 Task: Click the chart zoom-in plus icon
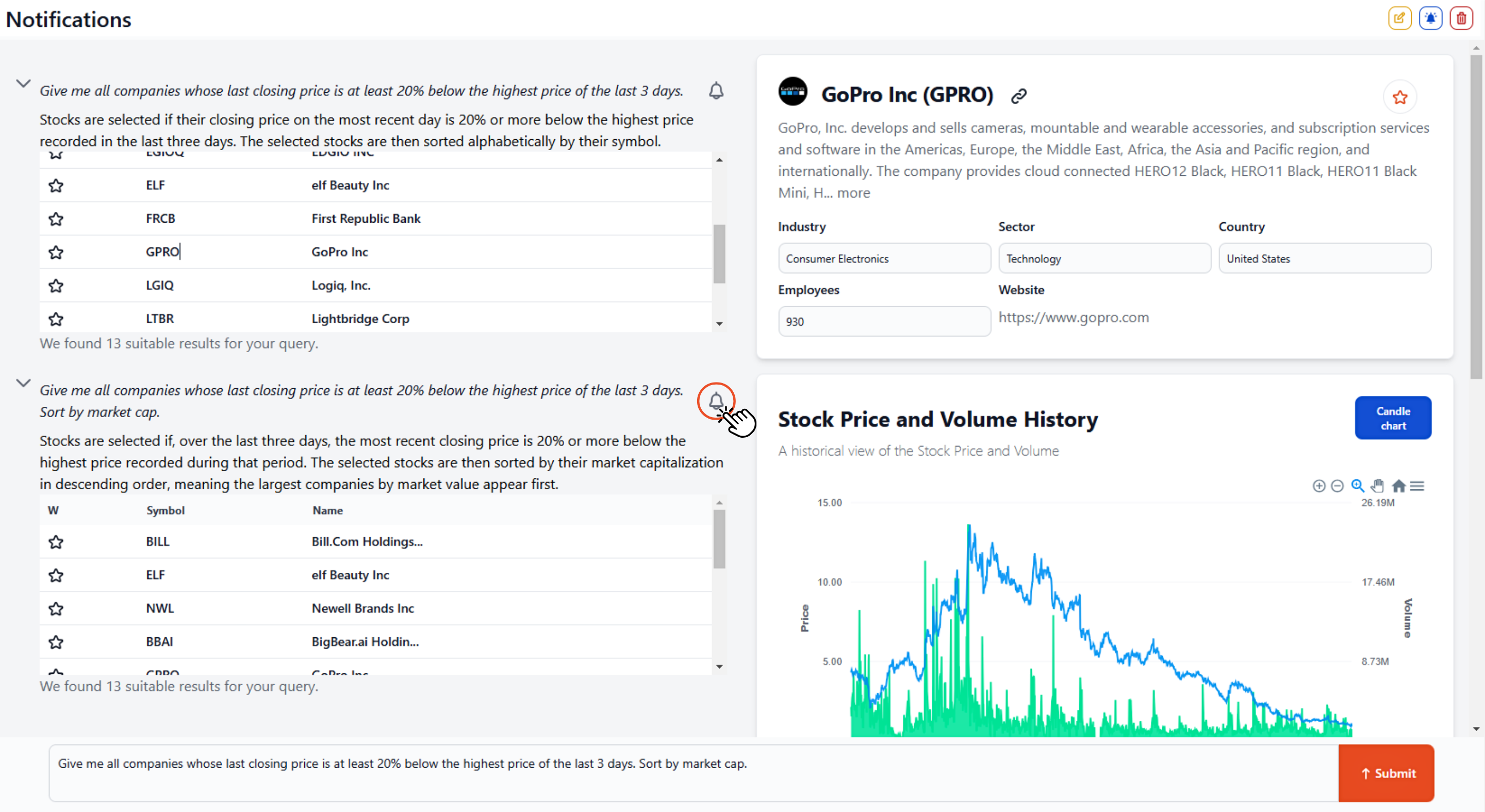(x=1319, y=486)
